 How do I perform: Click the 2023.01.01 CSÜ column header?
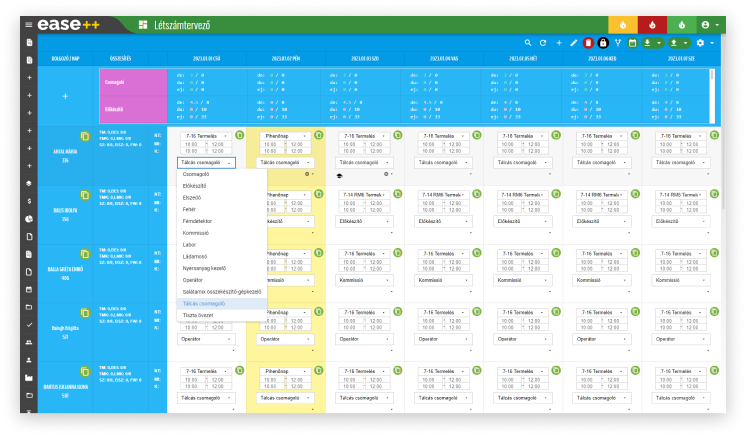[x=206, y=58]
